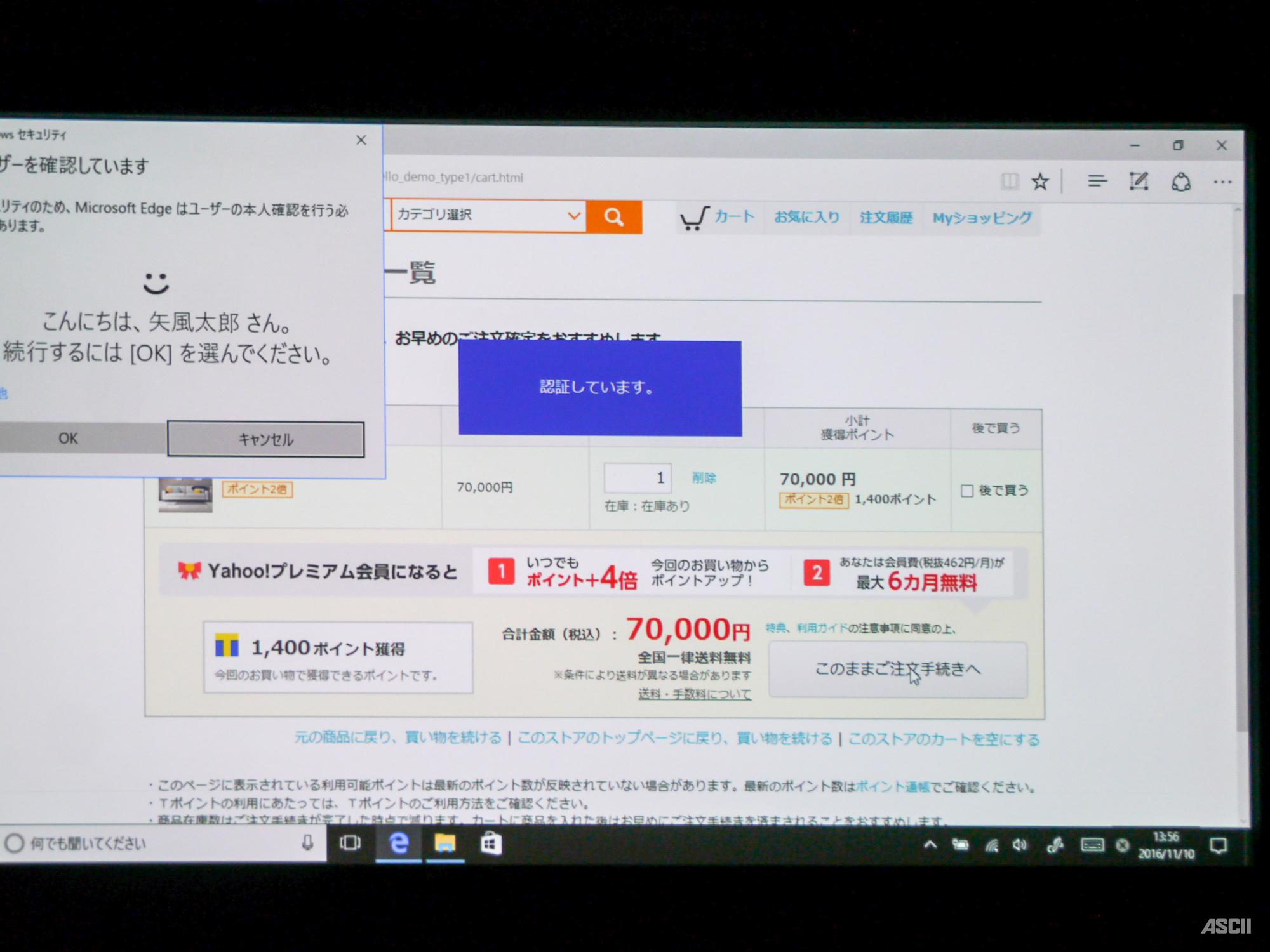Click the Cortana microphone icon
The image size is (1270, 952).
click(x=308, y=843)
